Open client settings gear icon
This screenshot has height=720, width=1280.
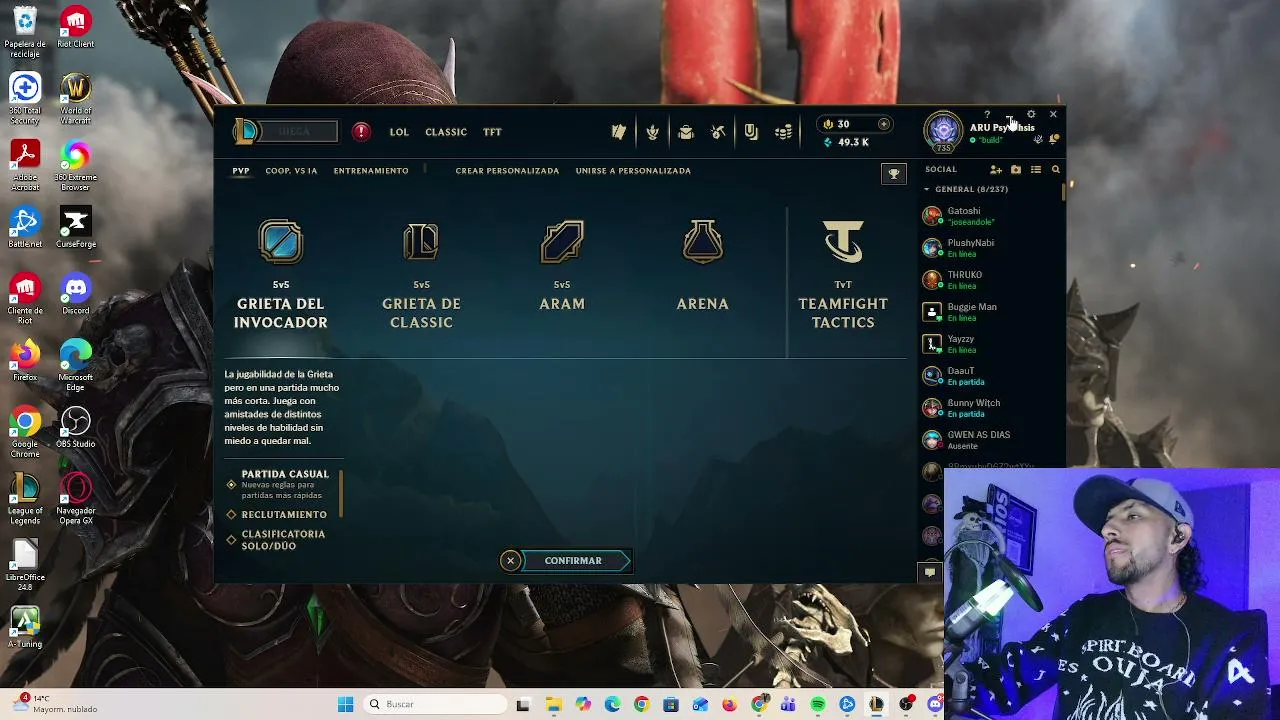click(x=1031, y=114)
